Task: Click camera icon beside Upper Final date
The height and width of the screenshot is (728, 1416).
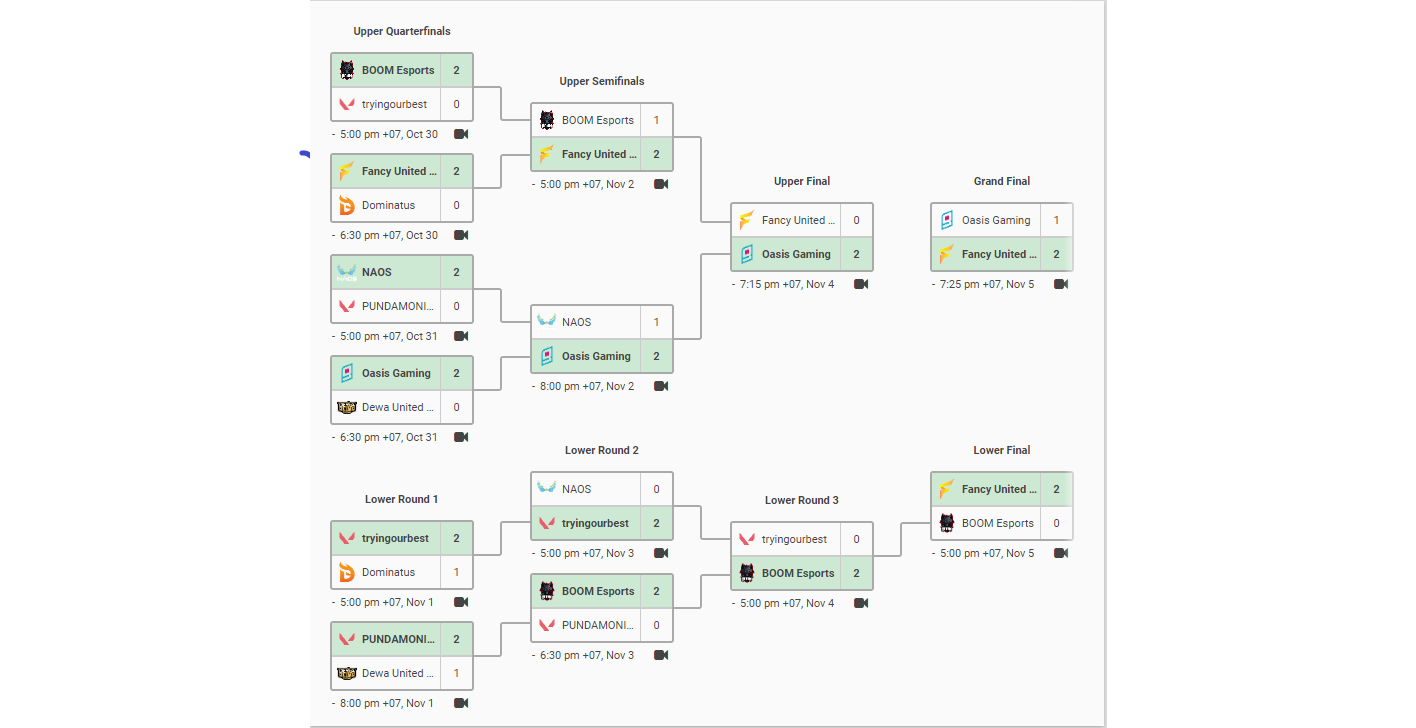Action: [861, 284]
